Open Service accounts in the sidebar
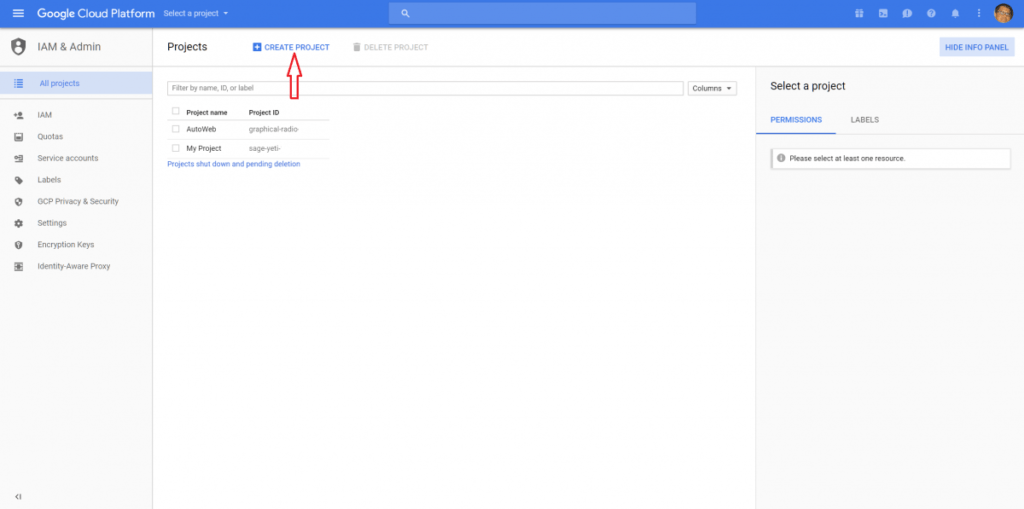1024x509 pixels. coord(68,158)
